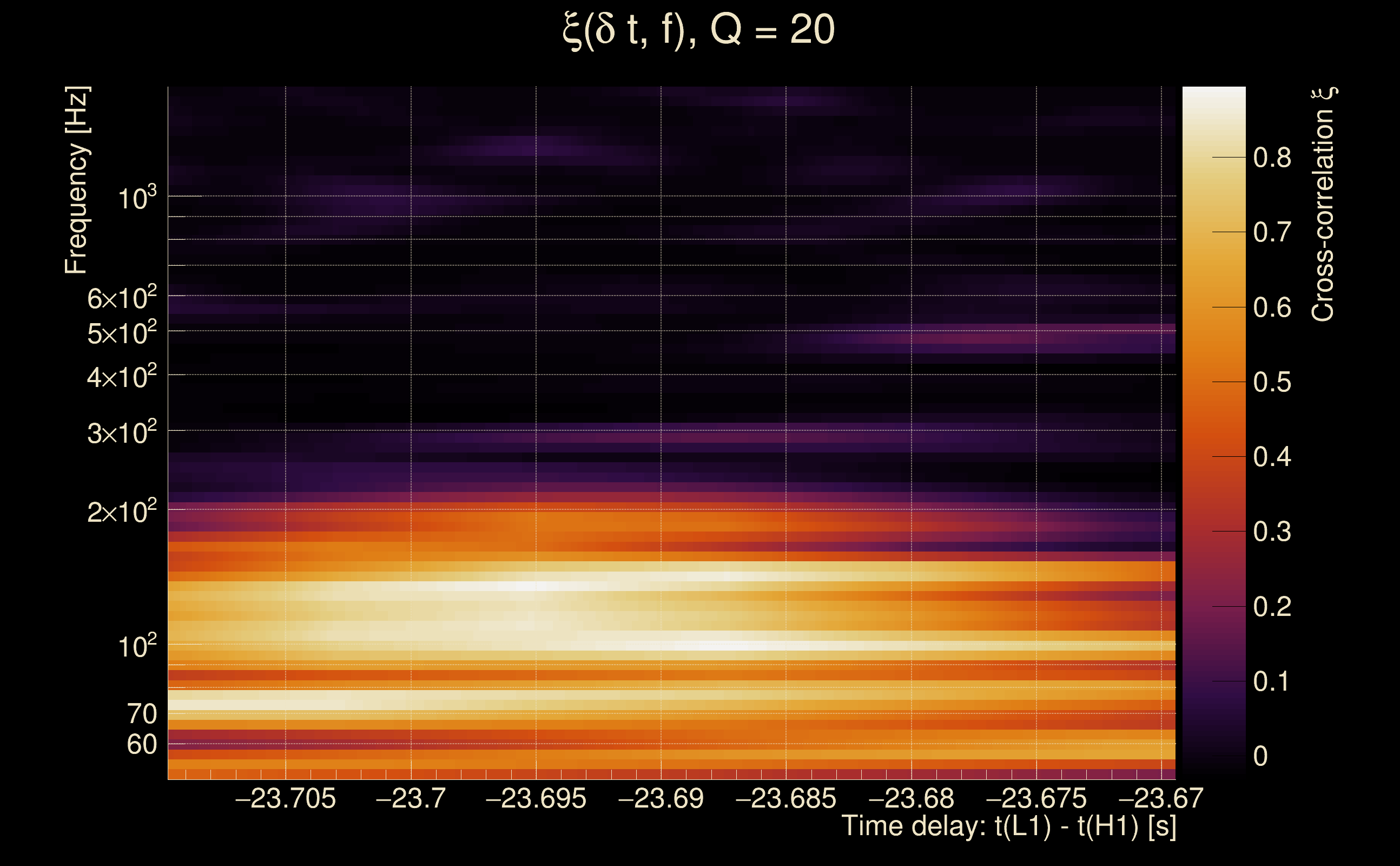Screen dimensions: 1400x866
Task: Click the –23.695 x-axis tick label
Action: tap(536, 798)
